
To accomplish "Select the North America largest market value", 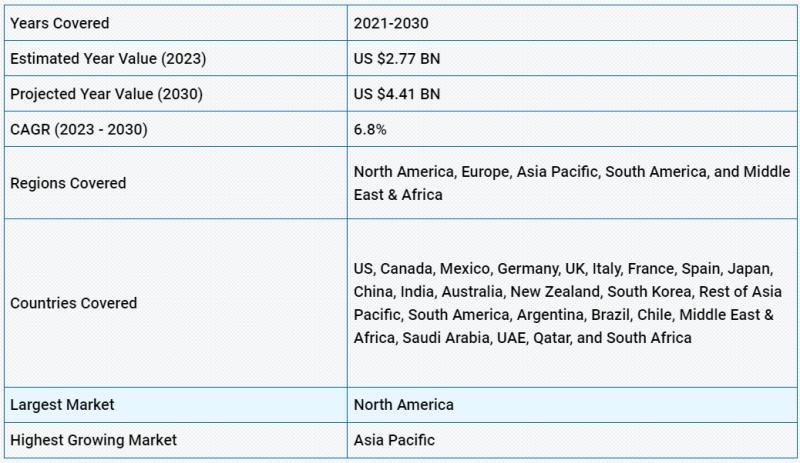I will (x=404, y=405).
